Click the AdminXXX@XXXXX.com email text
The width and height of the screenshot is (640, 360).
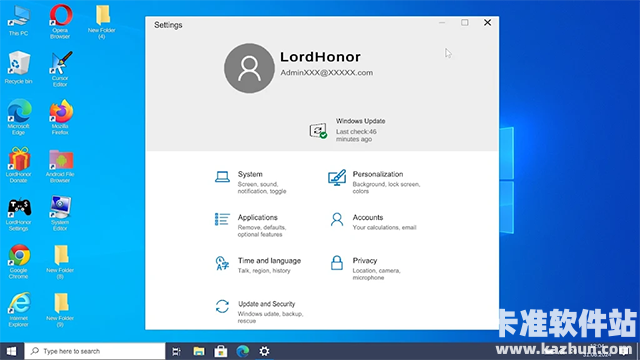pos(327,73)
